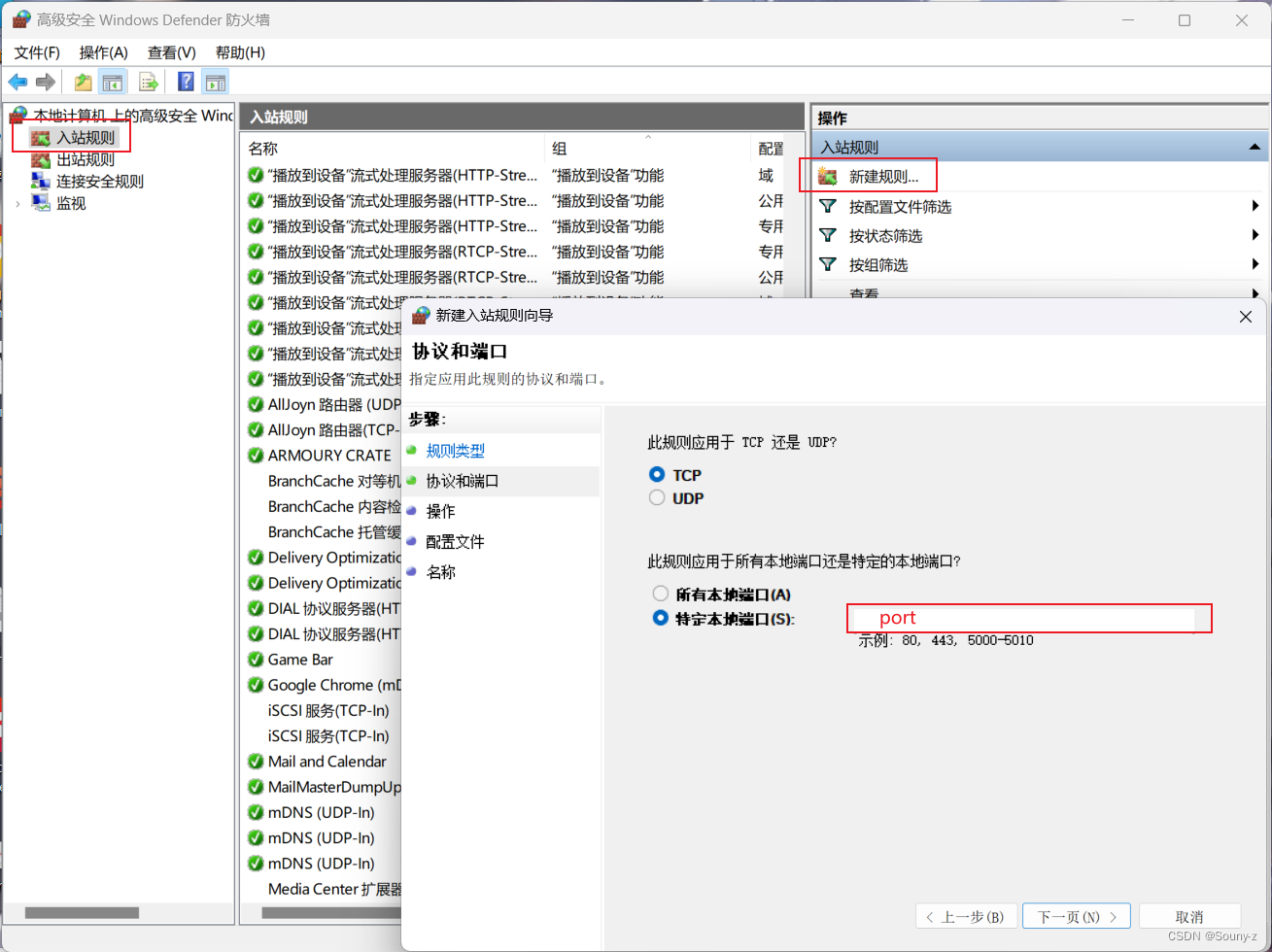Select the TCP radio button

point(657,474)
